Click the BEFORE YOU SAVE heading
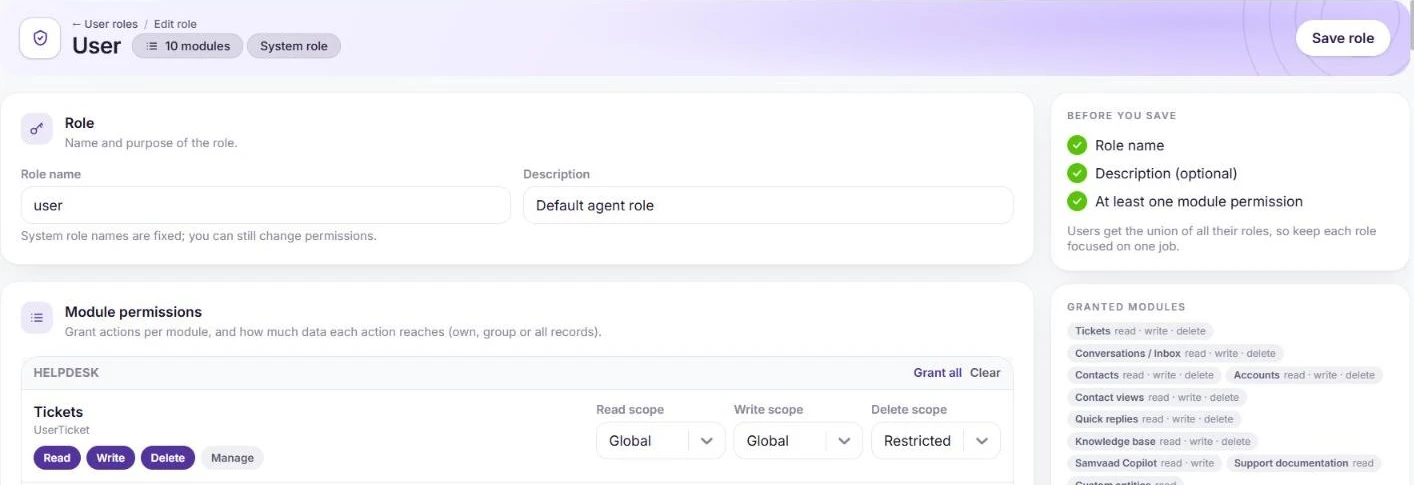 1121,116
